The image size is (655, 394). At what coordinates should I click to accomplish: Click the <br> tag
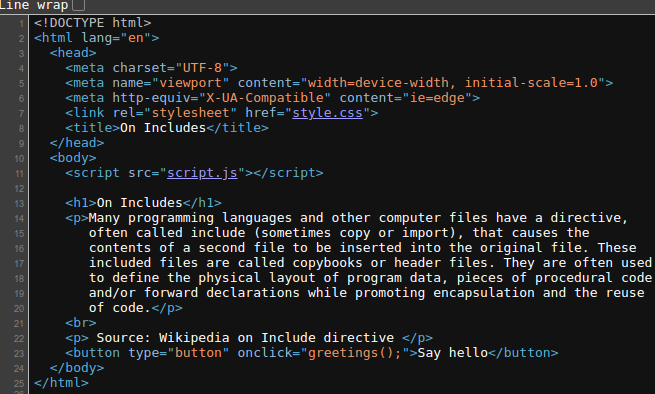click(x=81, y=323)
